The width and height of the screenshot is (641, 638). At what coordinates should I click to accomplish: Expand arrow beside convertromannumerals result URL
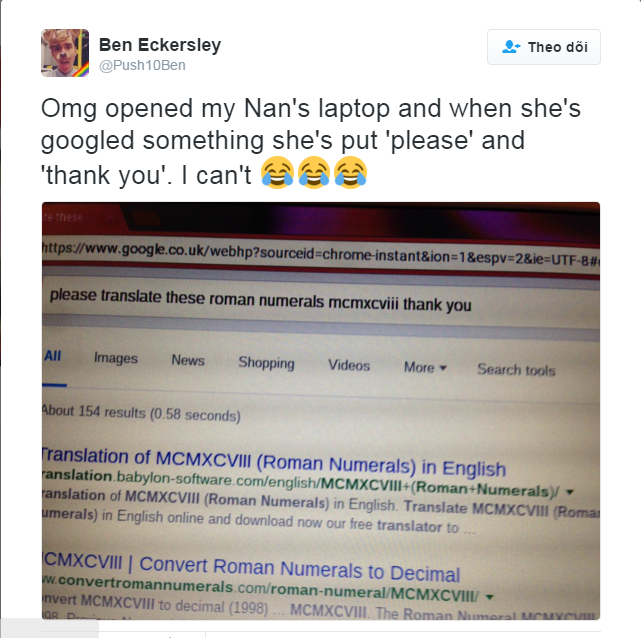(489, 597)
